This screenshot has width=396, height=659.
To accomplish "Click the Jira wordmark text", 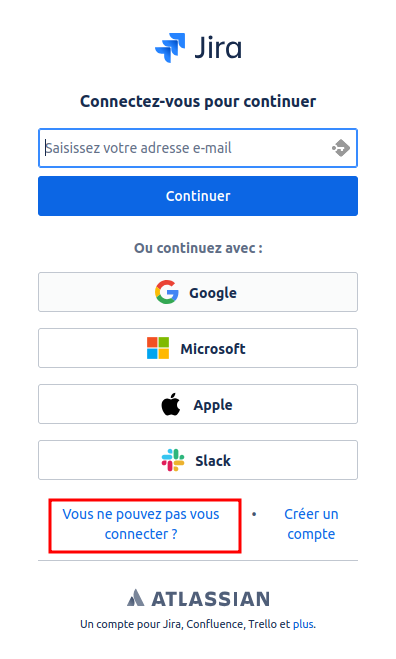I will 218,47.
